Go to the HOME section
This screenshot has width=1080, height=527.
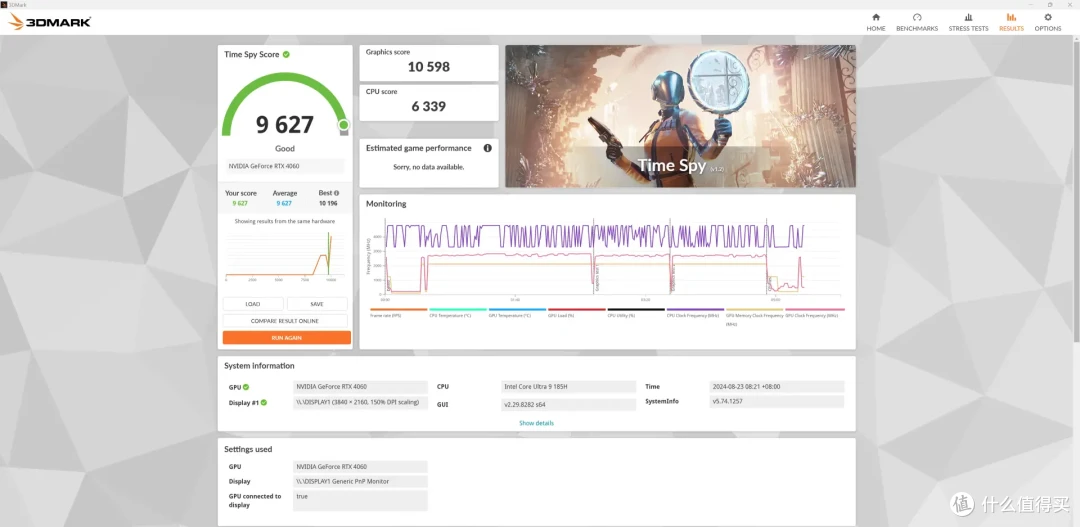875,22
